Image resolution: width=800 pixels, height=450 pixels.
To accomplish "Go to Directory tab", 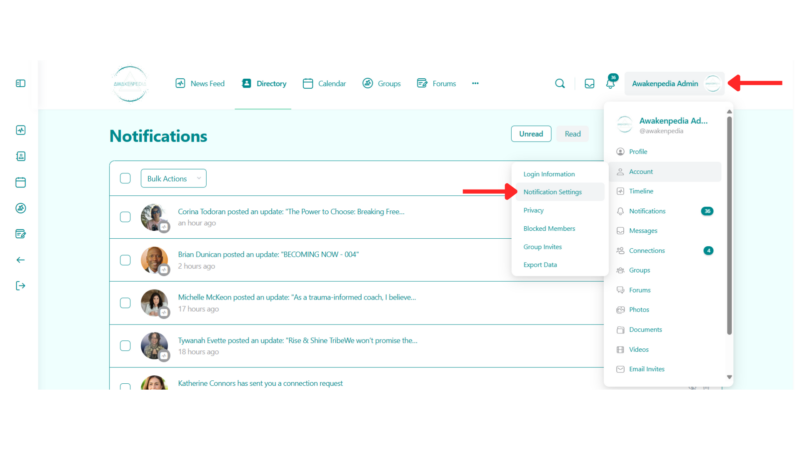I will click(264, 83).
